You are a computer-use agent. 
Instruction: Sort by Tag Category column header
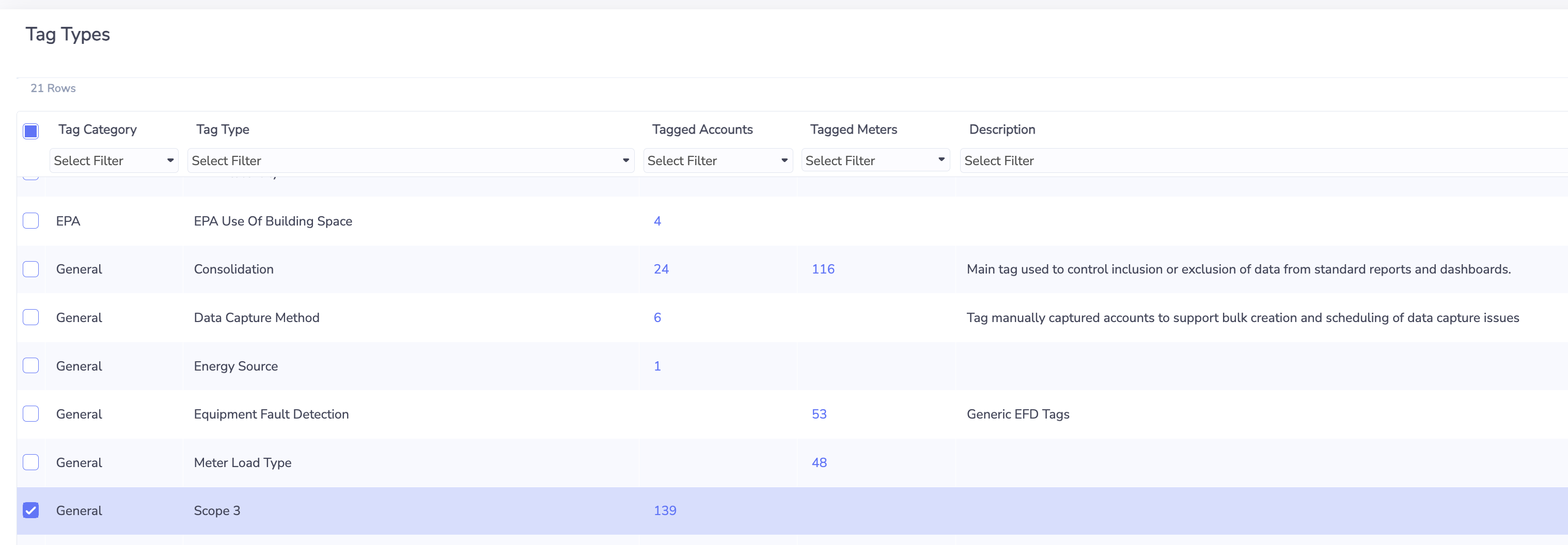(98, 130)
